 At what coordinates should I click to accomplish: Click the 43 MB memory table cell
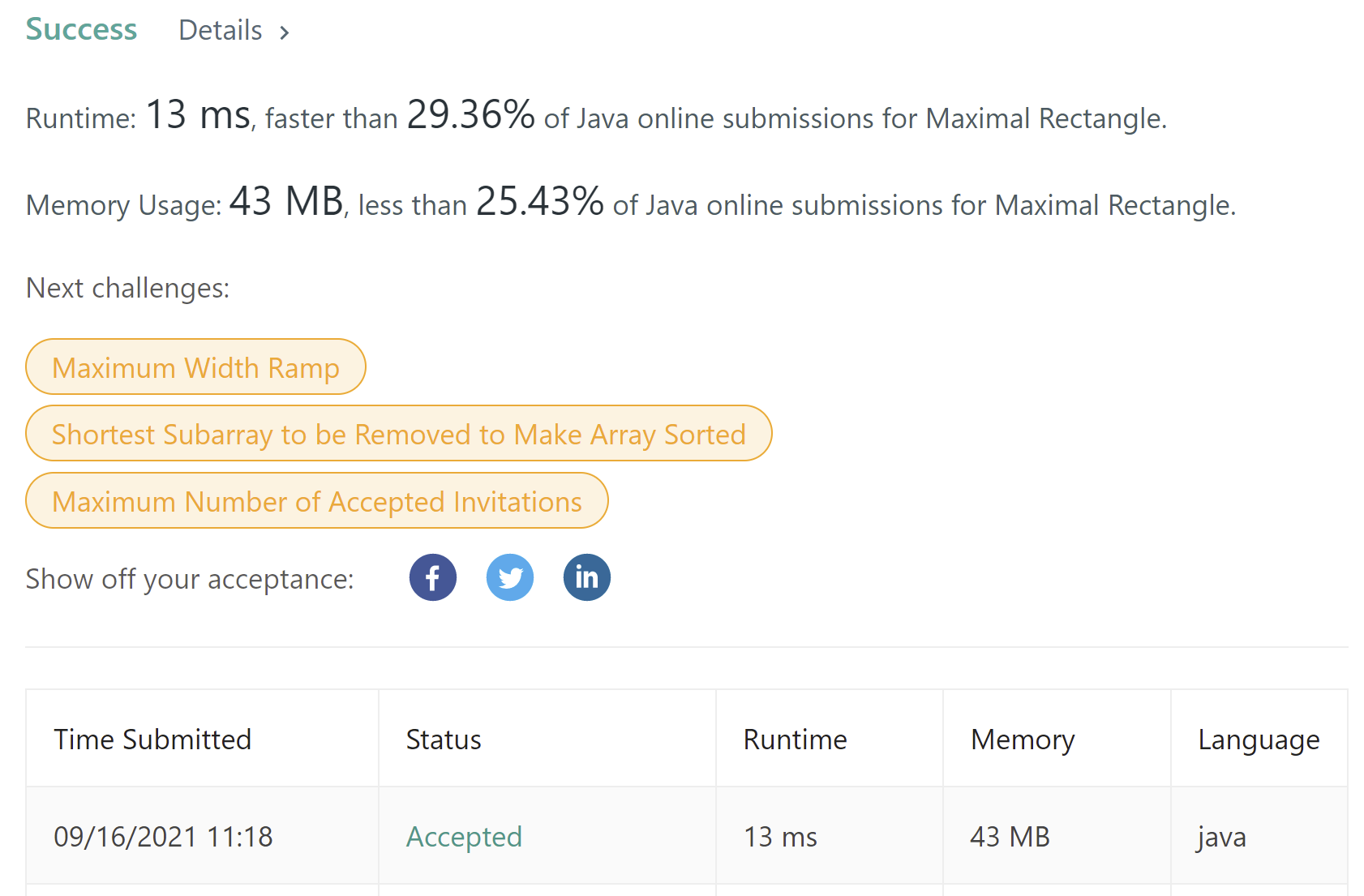pos(1010,836)
